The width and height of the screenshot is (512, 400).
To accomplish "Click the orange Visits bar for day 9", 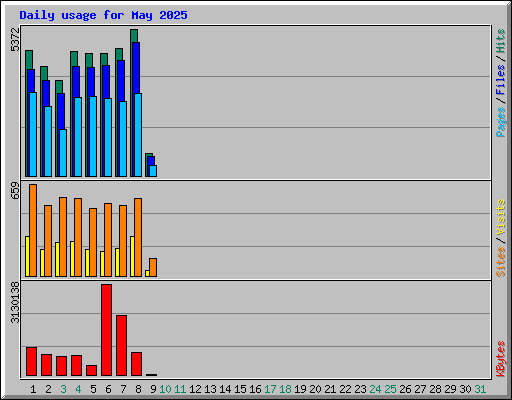I will click(x=153, y=267).
